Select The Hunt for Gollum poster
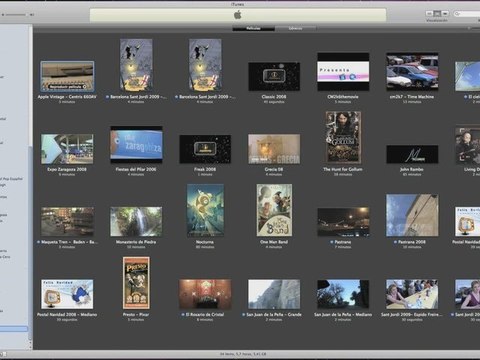480x360 pixels. coord(343,137)
